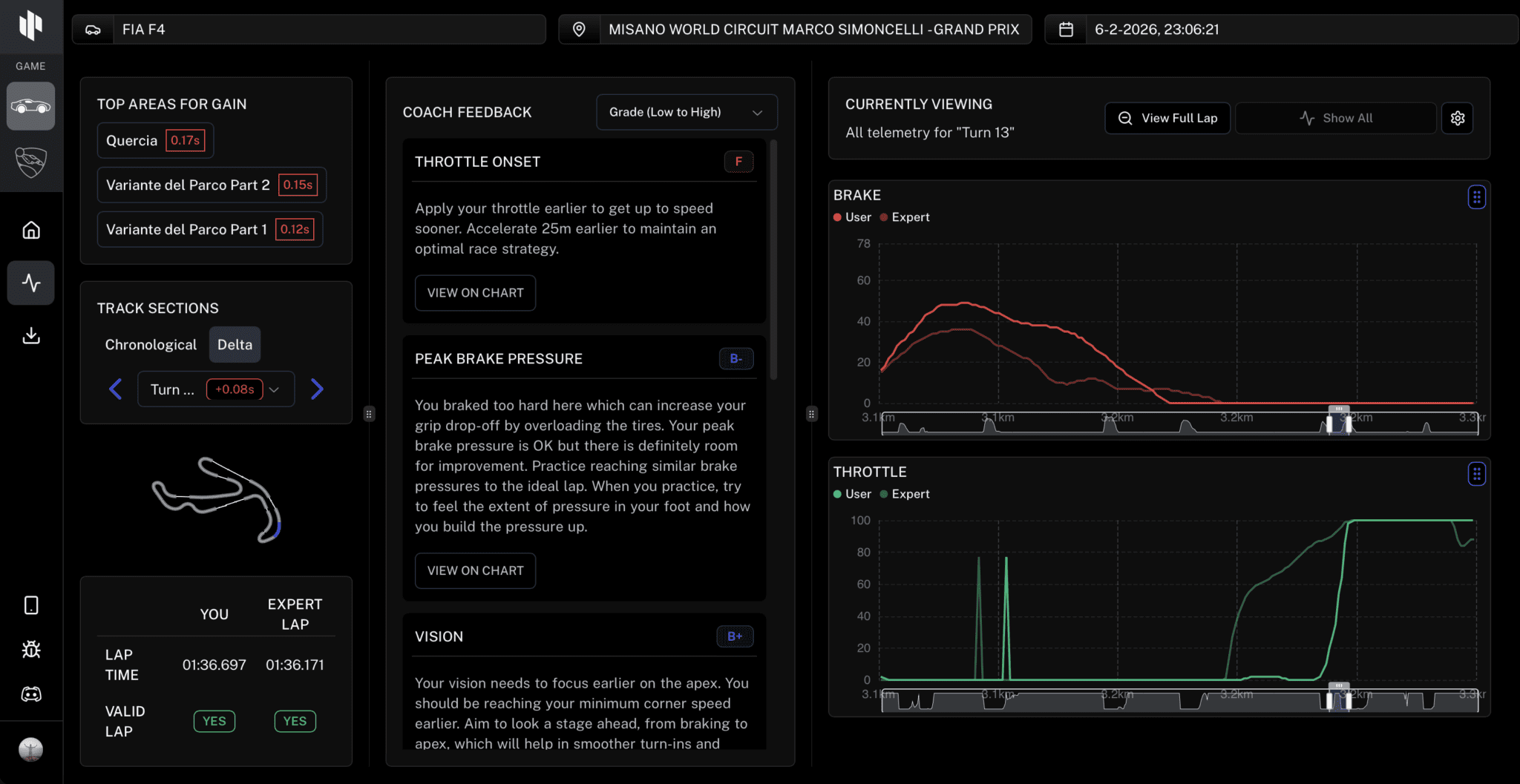Open chart settings gear icon
Image resolution: width=1520 pixels, height=784 pixels.
[x=1457, y=118]
